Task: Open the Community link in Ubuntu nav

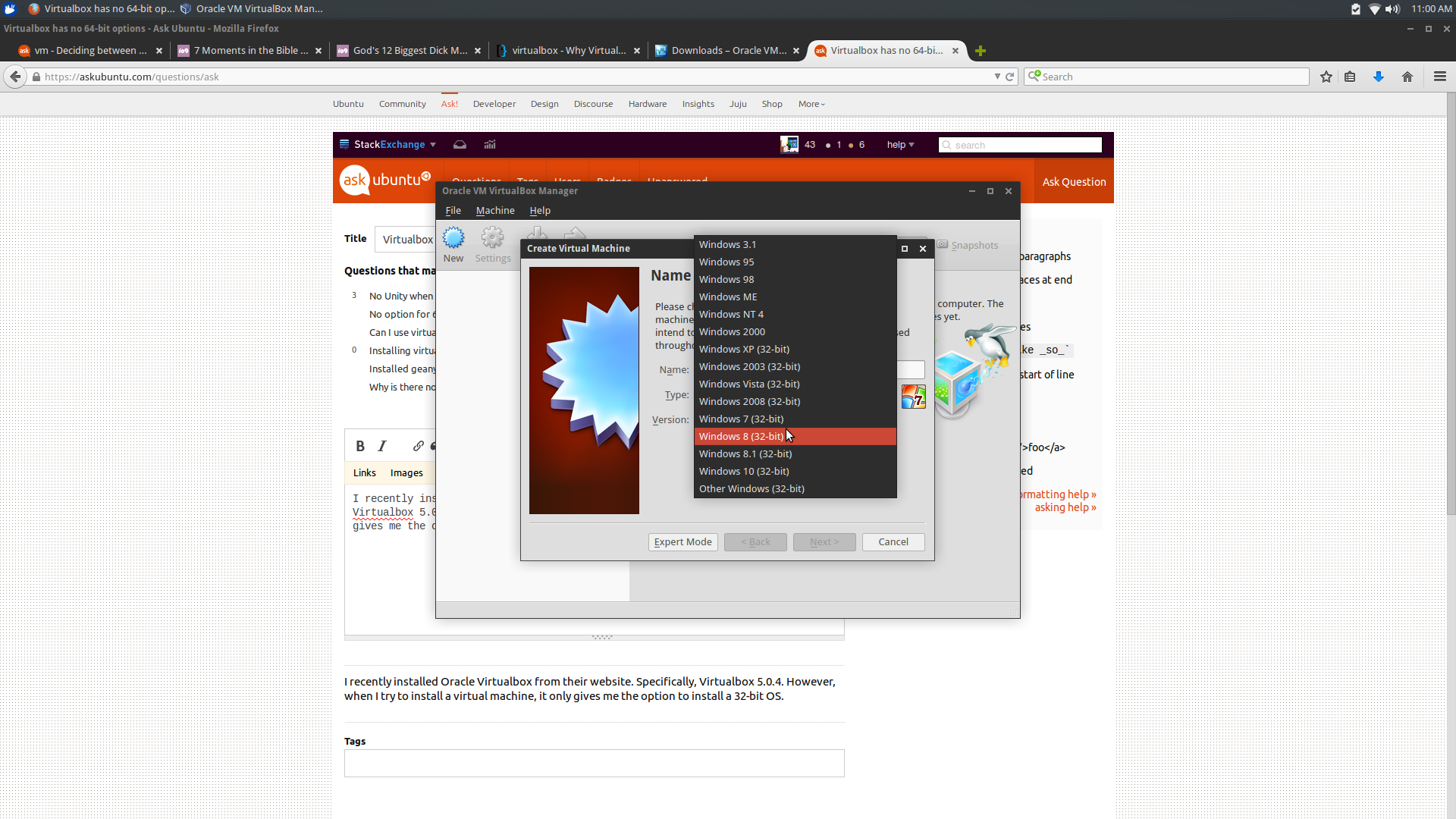Action: 403,104
